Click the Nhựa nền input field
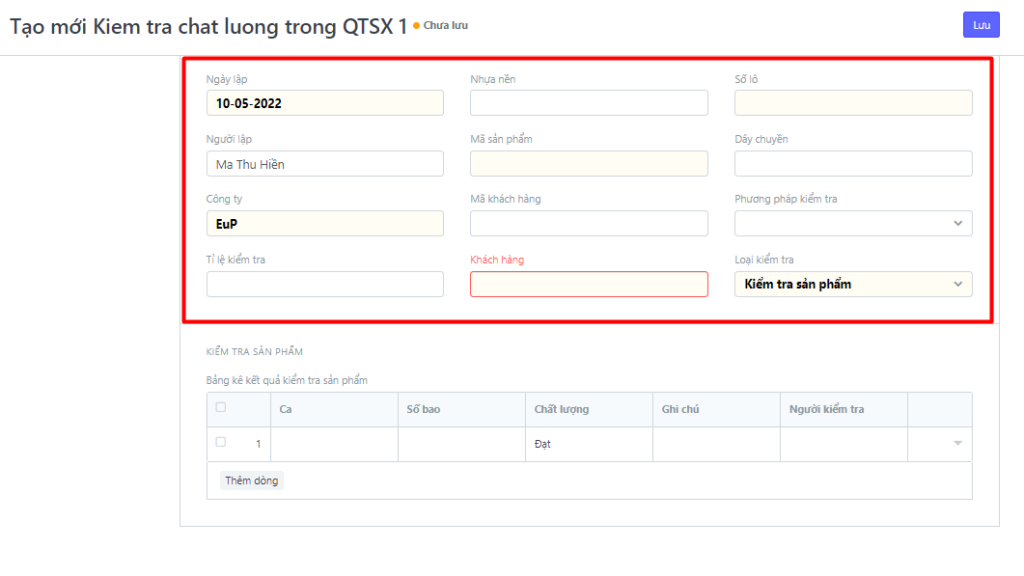1024x576 pixels. point(589,103)
